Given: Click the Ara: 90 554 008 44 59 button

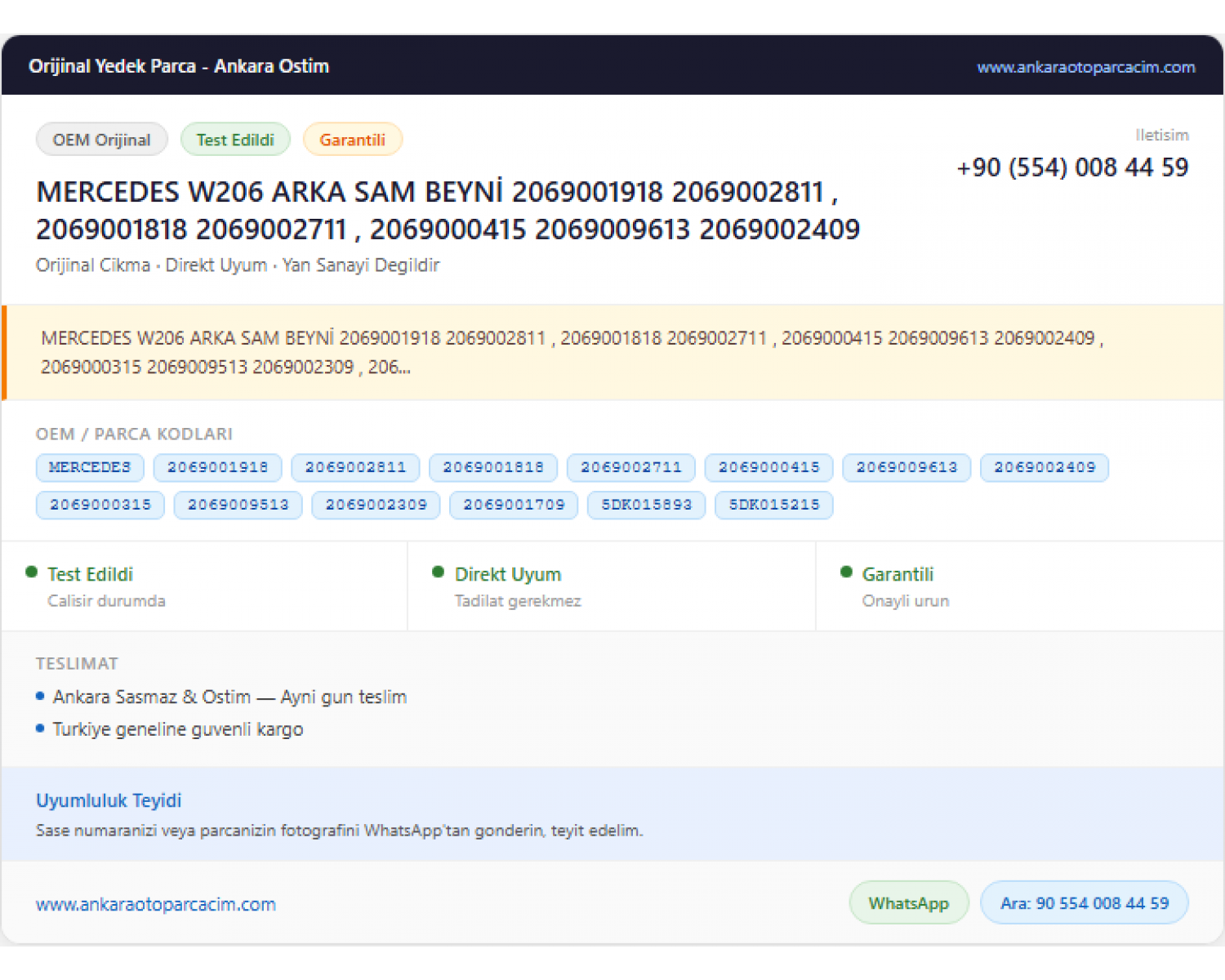Looking at the screenshot, I should click(1085, 903).
